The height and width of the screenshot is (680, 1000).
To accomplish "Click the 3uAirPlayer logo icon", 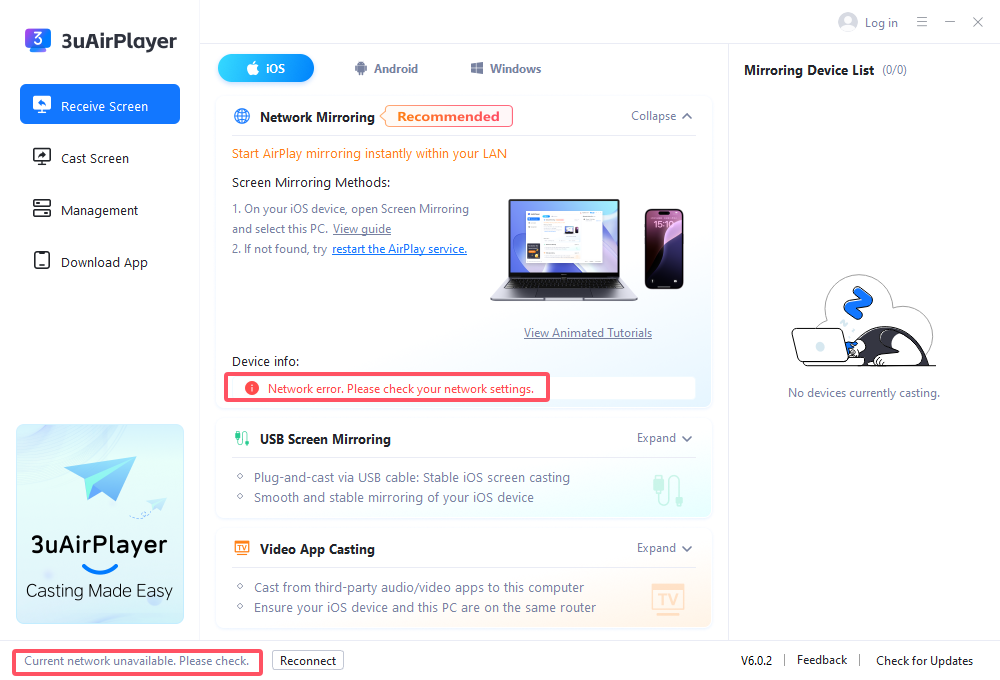I will [38, 40].
